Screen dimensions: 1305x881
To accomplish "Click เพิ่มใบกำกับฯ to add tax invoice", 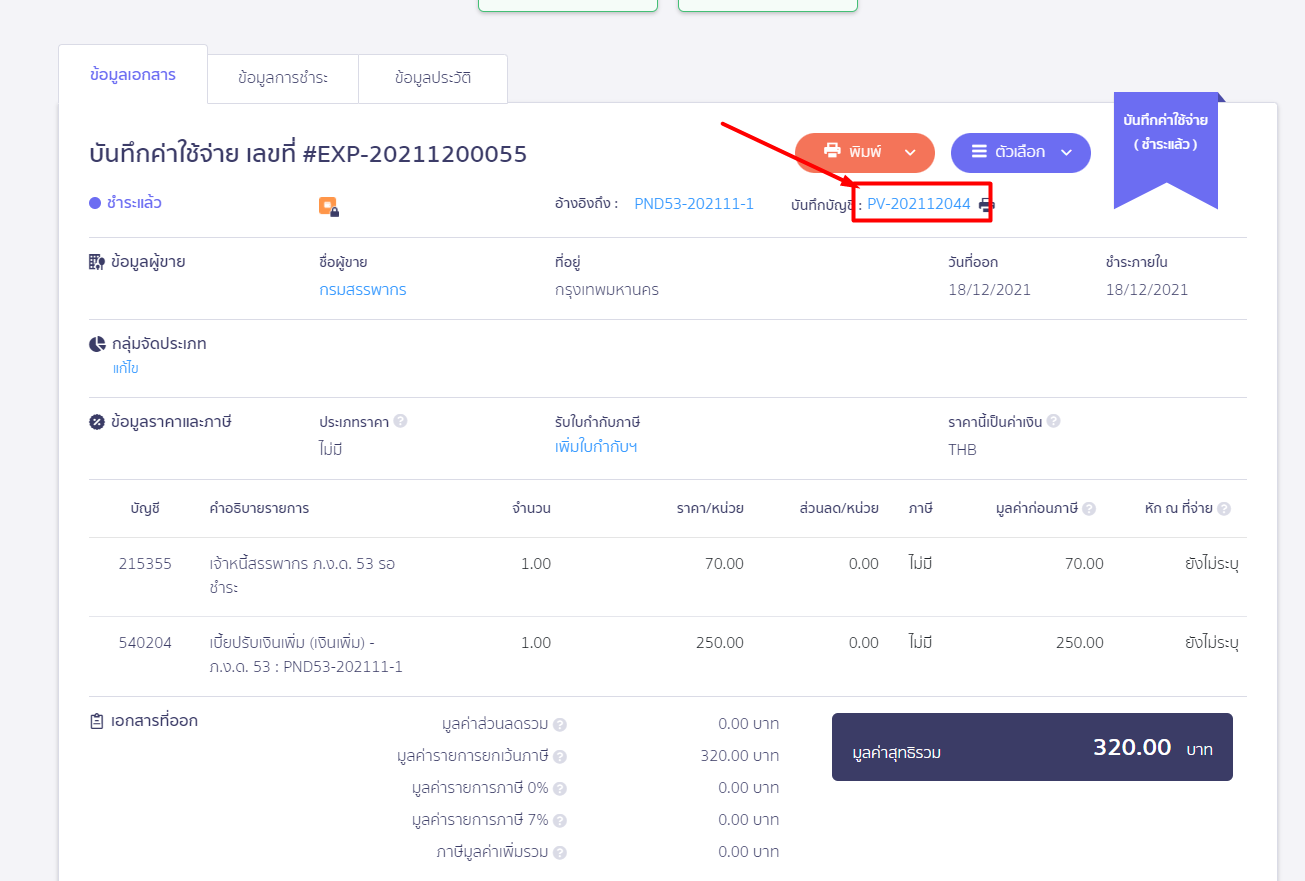I will (x=596, y=447).
